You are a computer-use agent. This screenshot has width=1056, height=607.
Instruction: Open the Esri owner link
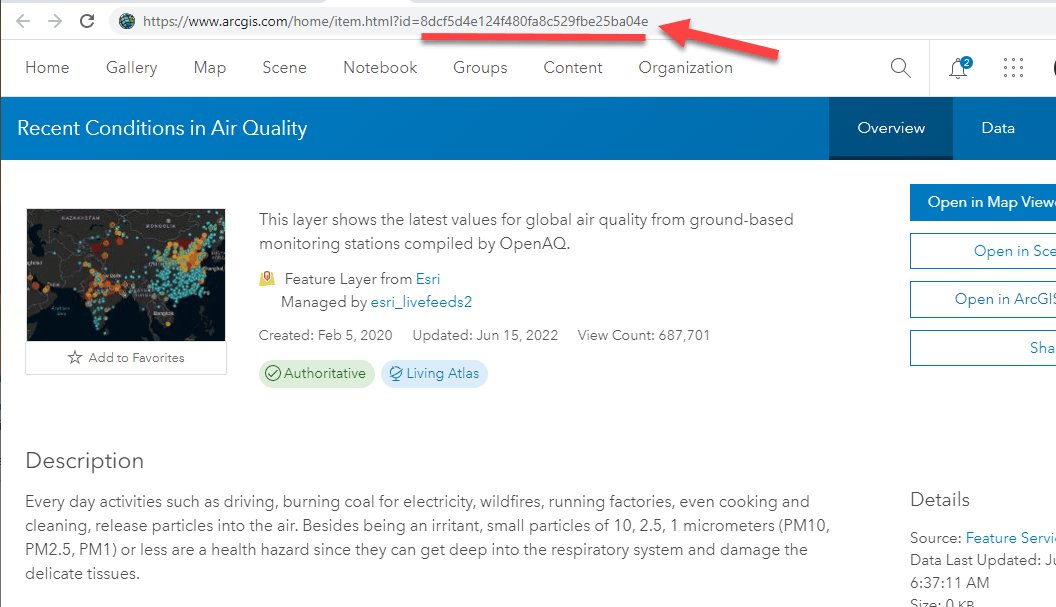coord(428,279)
